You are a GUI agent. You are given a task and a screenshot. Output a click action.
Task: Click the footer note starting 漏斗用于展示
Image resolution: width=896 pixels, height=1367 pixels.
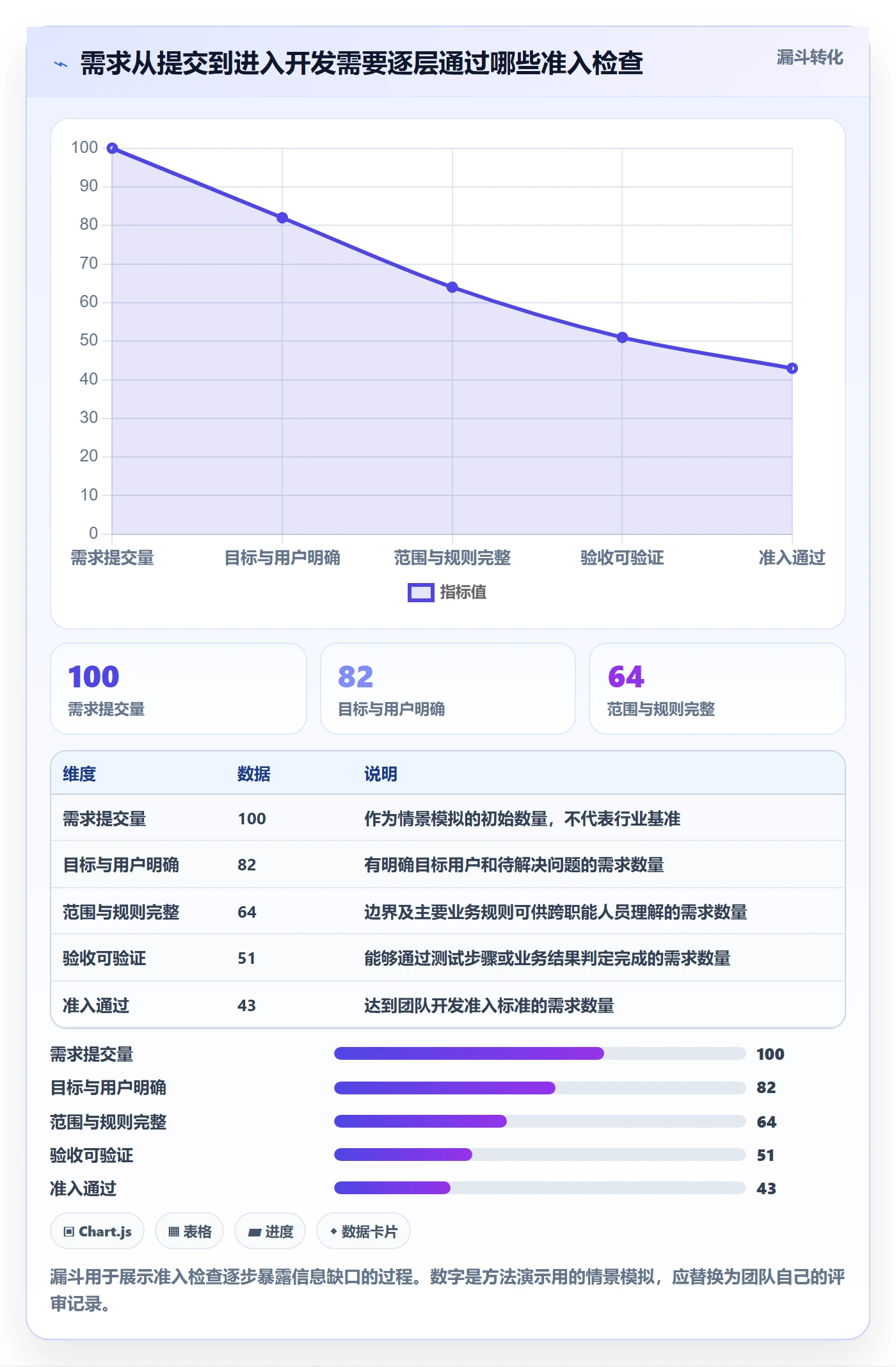tap(448, 1290)
